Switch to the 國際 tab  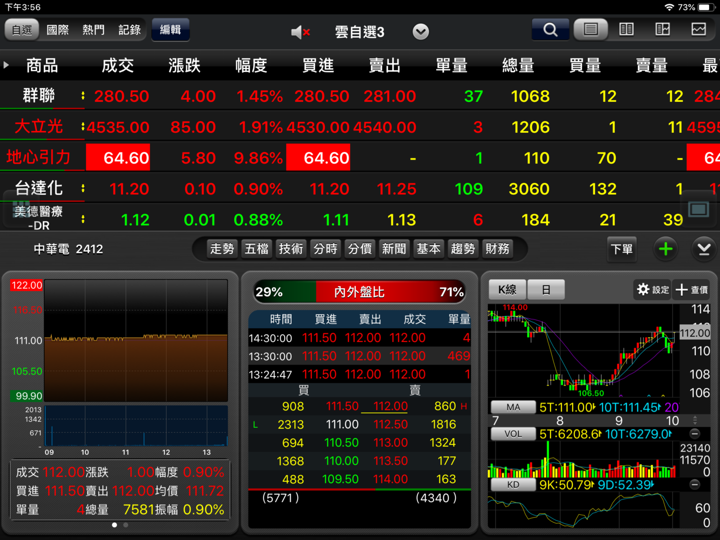[x=58, y=30]
